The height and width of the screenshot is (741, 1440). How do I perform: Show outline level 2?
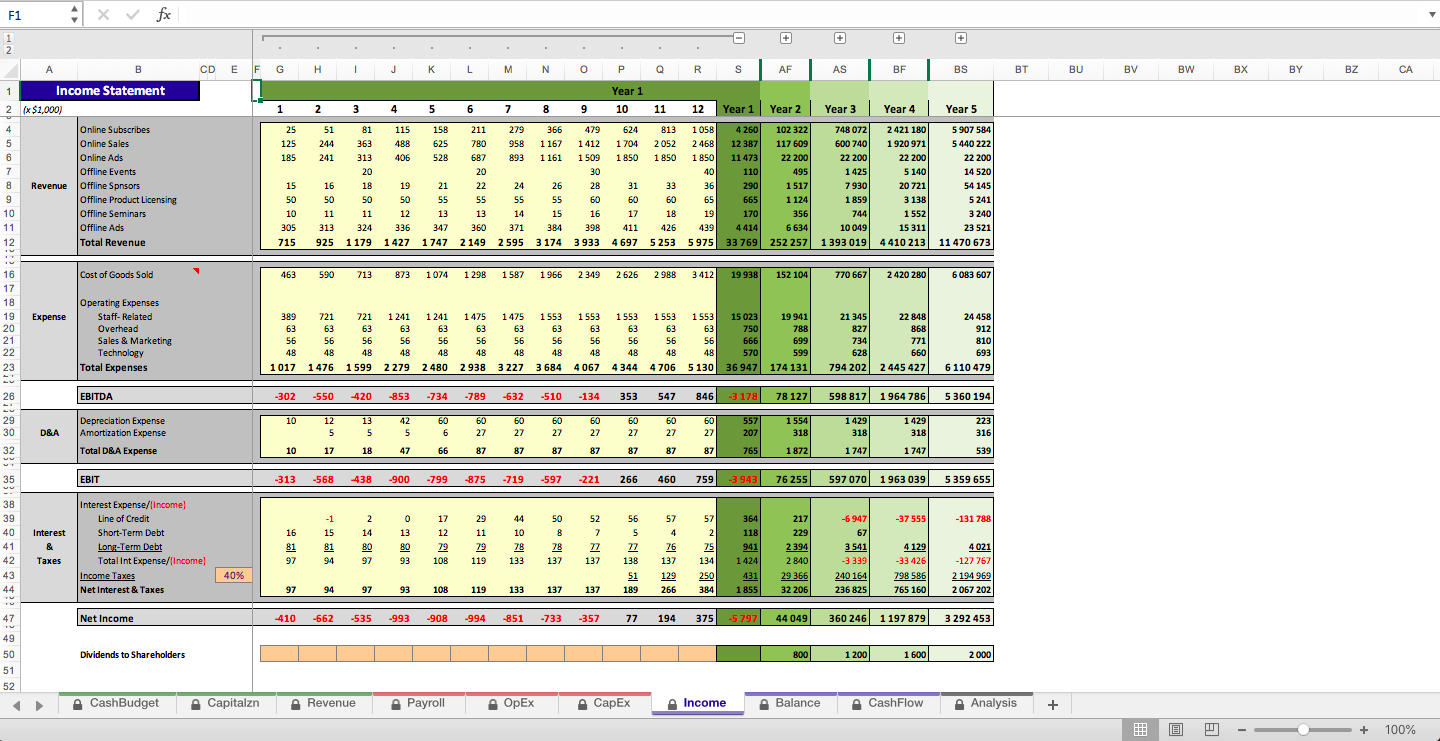[9, 50]
